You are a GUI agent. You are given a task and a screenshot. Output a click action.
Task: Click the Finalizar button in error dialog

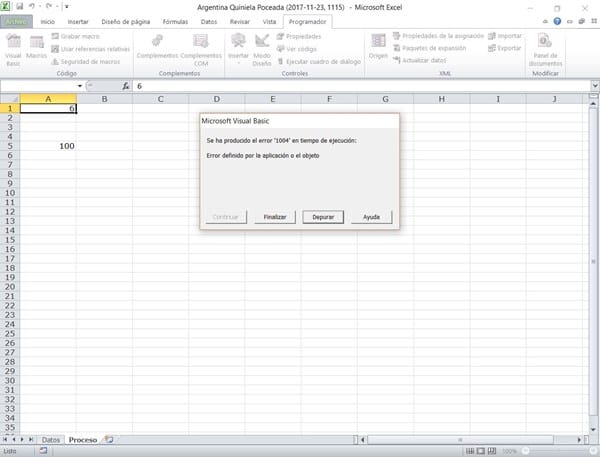275,217
